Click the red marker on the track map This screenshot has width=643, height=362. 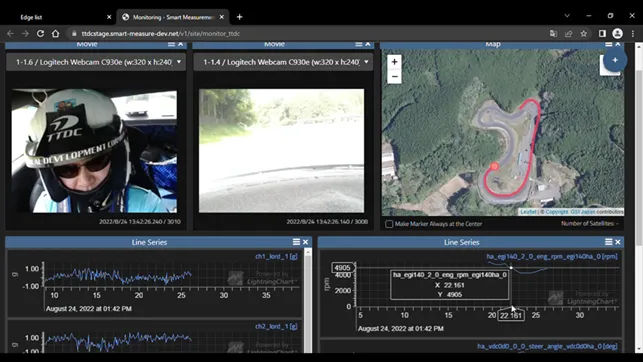[x=495, y=166]
